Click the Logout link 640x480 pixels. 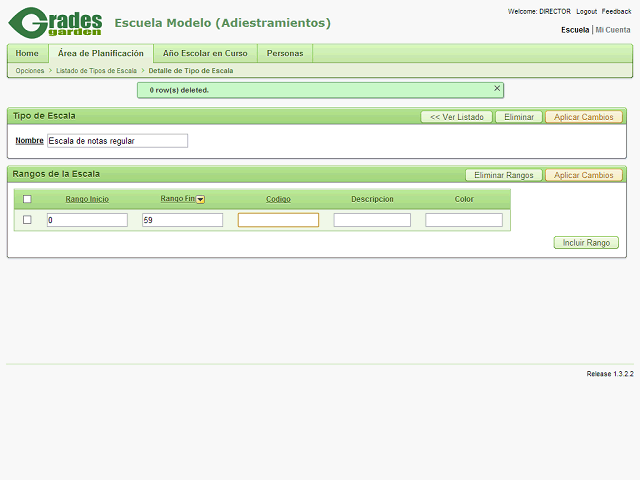click(587, 11)
